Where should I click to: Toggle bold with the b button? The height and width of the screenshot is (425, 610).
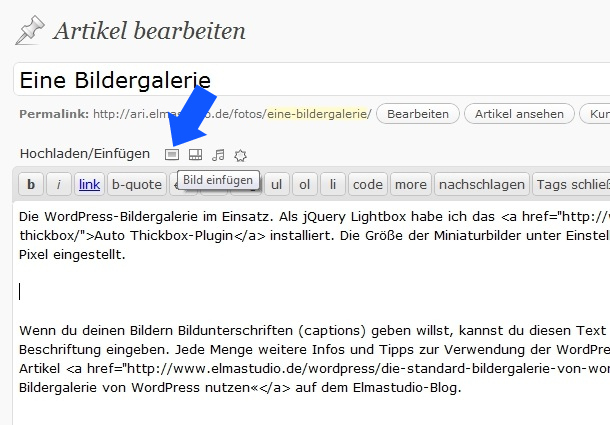tap(31, 184)
